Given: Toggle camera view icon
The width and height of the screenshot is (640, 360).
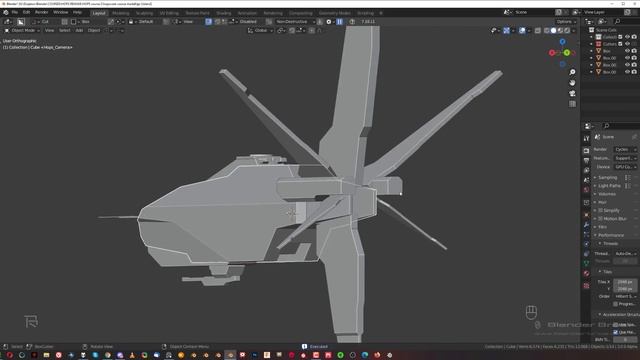Looking at the screenshot, I should point(572,93).
